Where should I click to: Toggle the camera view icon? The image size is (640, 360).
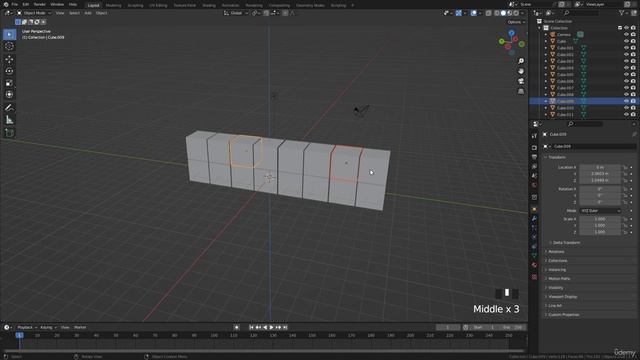521,81
